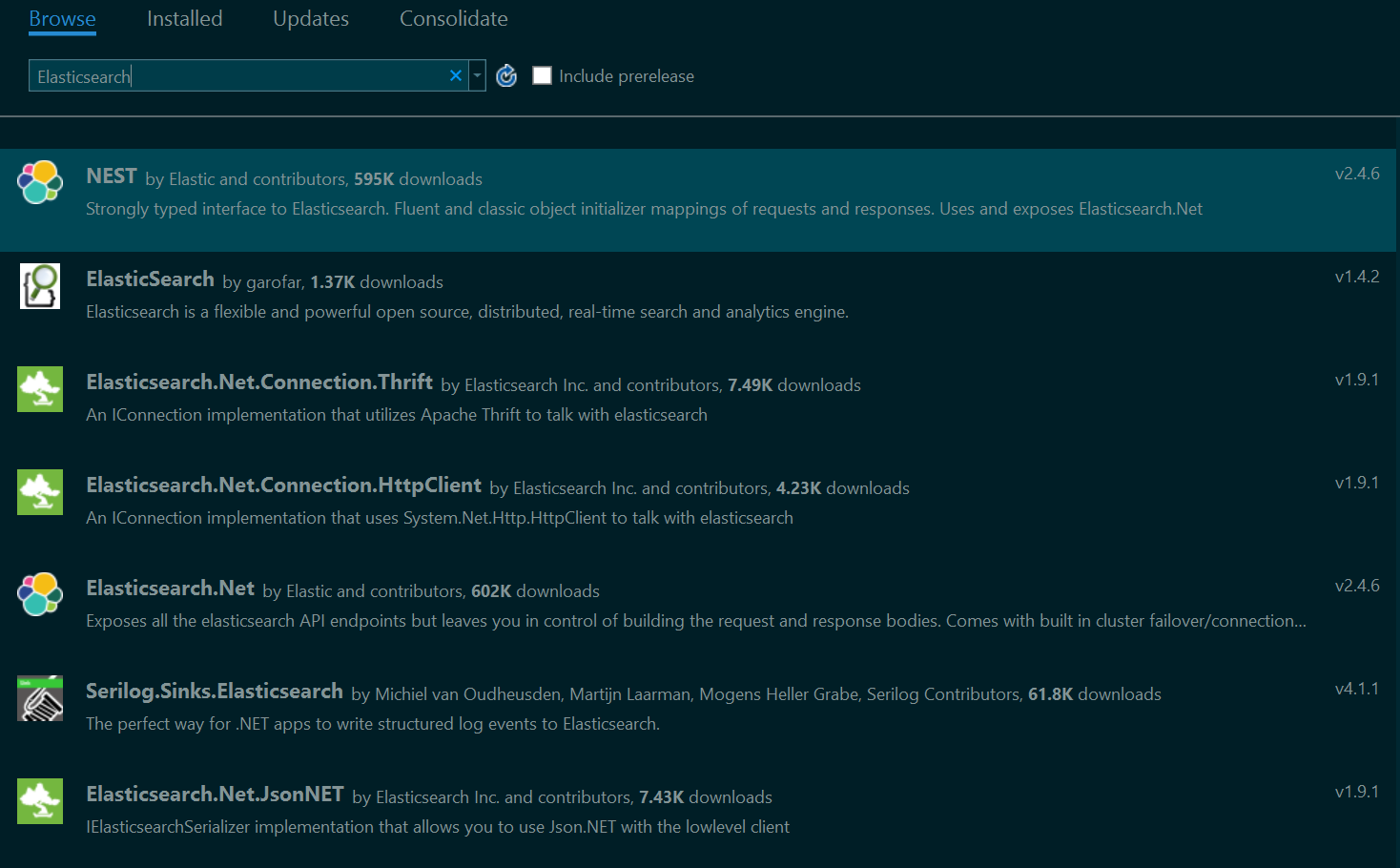Select the Elasticsearch.Net.JsonNET package title
The image size is (1400, 868).
click(x=215, y=795)
